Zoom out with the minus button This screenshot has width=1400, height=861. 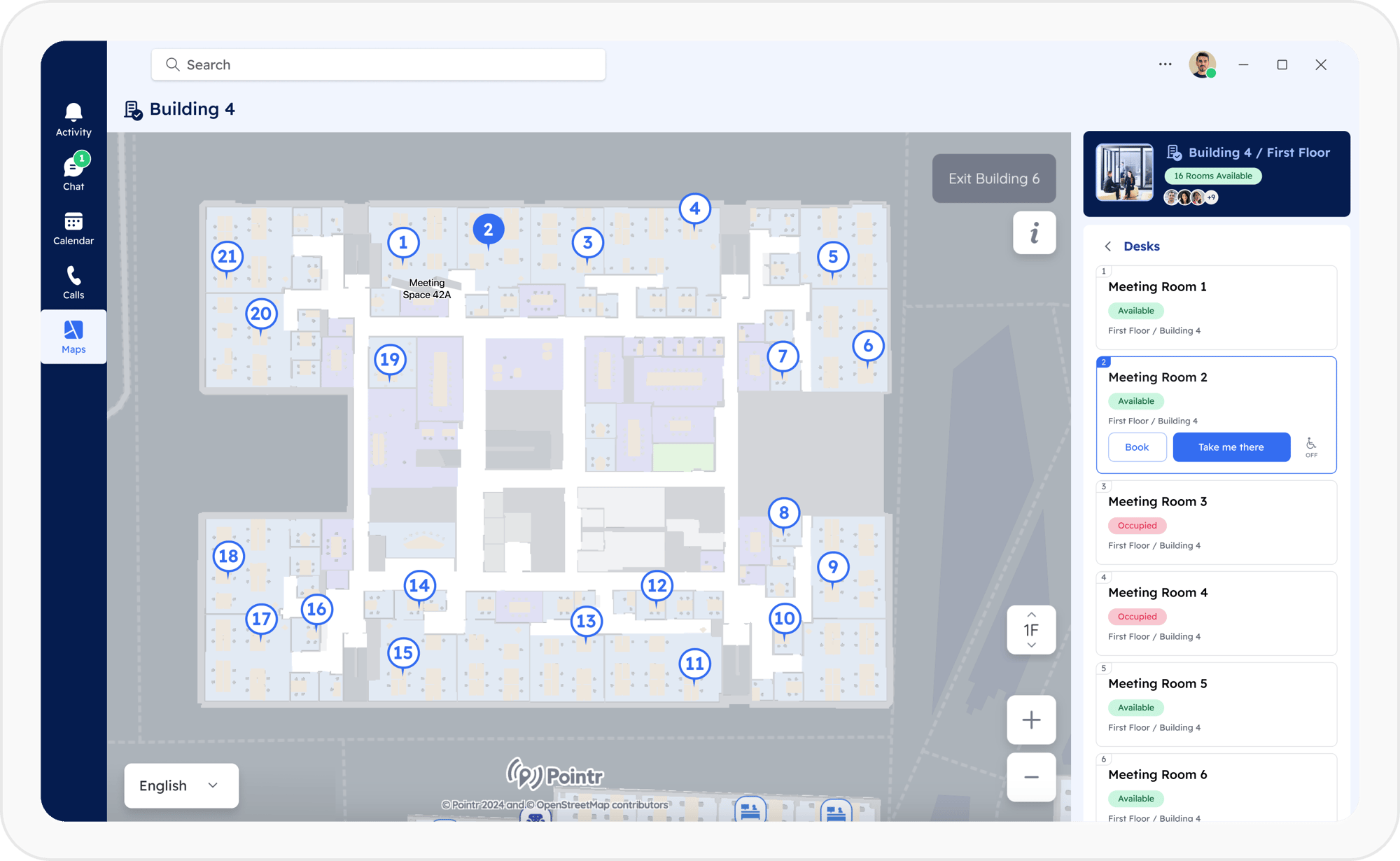pyautogui.click(x=1031, y=777)
